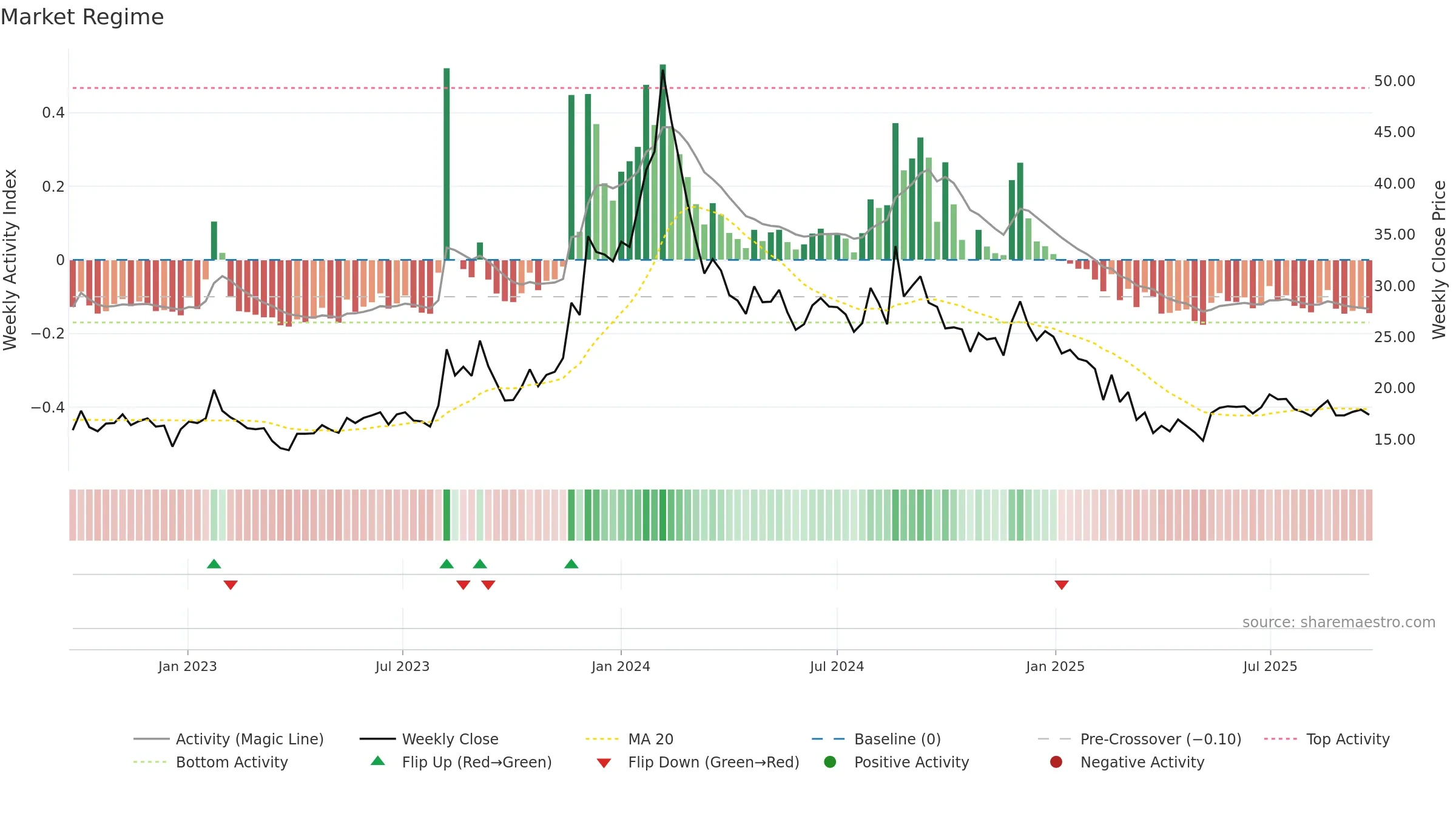The height and width of the screenshot is (819, 1456).
Task: Click the 50.00 price axis label
Action: click(1395, 81)
